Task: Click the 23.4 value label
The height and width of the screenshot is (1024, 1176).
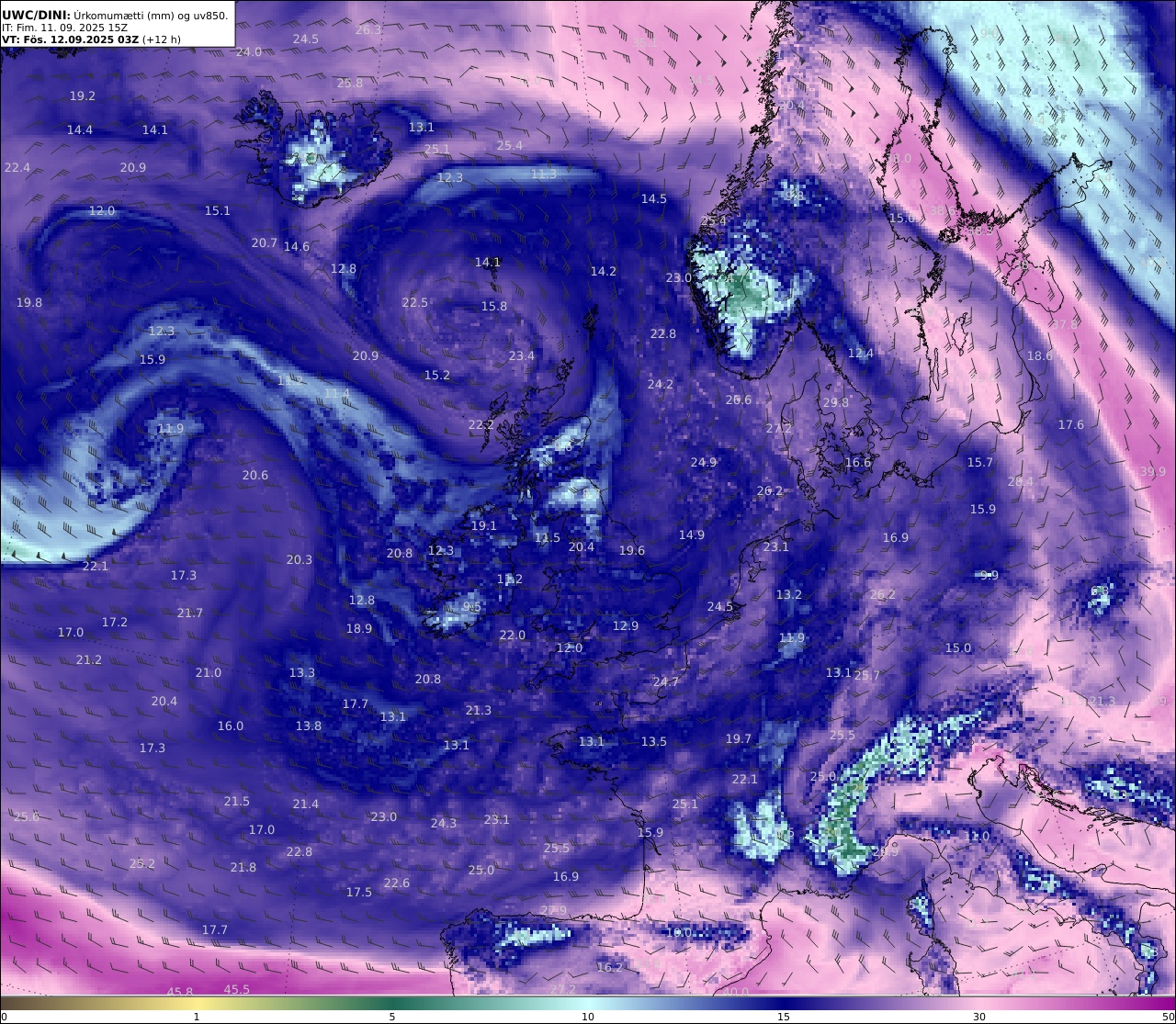Action: [x=522, y=356]
